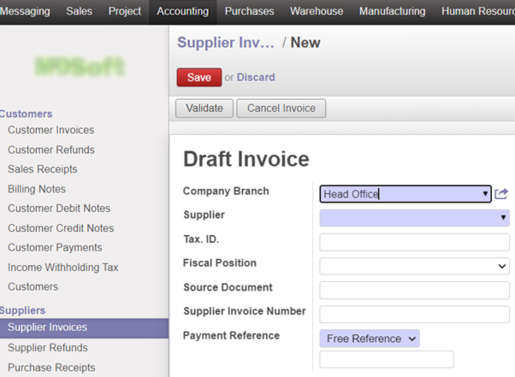Open the Manufacturing menu
This screenshot has width=515, height=377.
pos(392,11)
